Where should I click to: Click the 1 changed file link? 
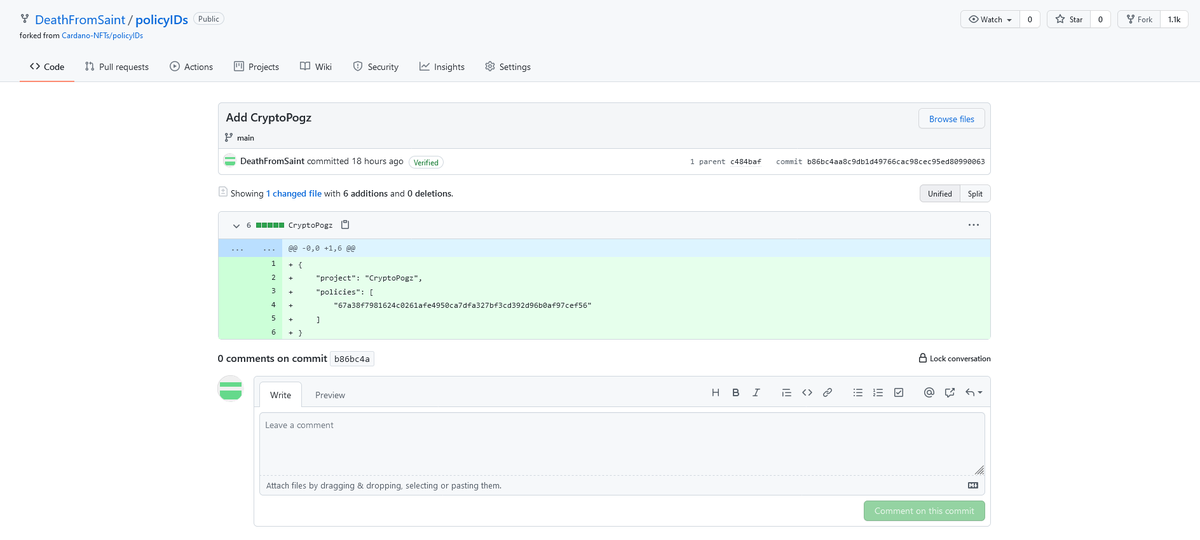click(294, 193)
